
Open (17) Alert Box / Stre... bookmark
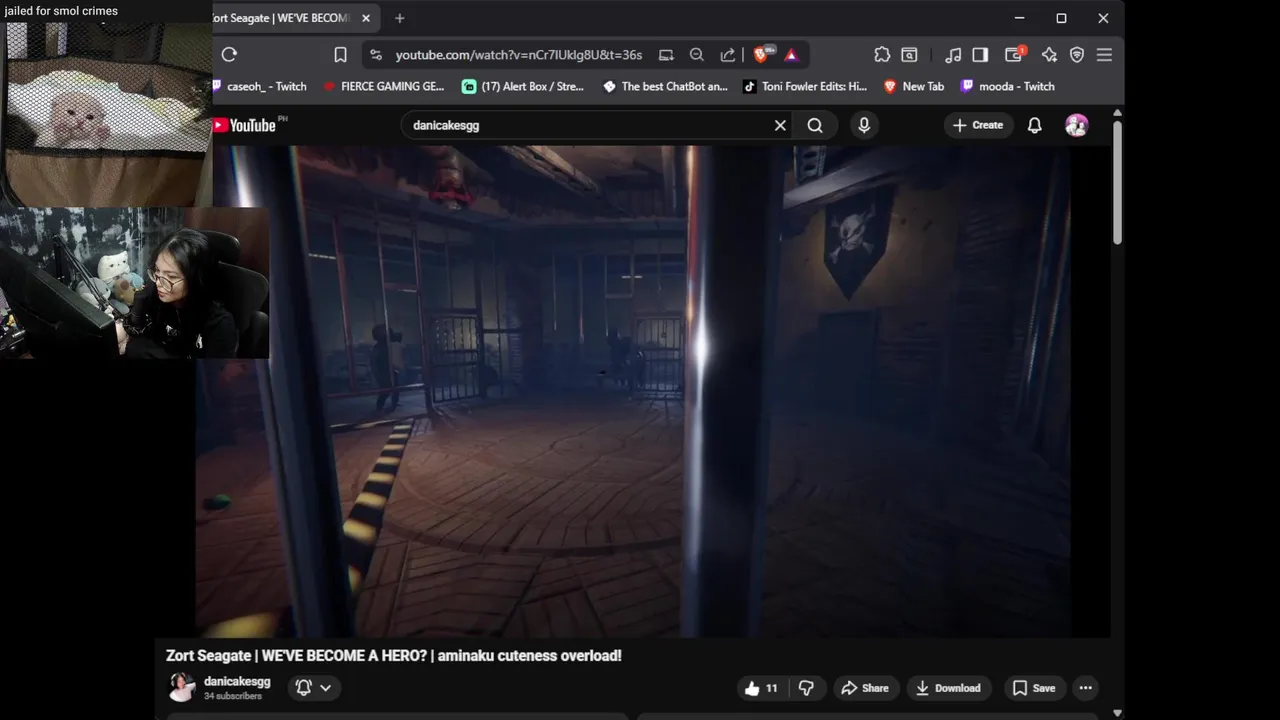pos(523,87)
